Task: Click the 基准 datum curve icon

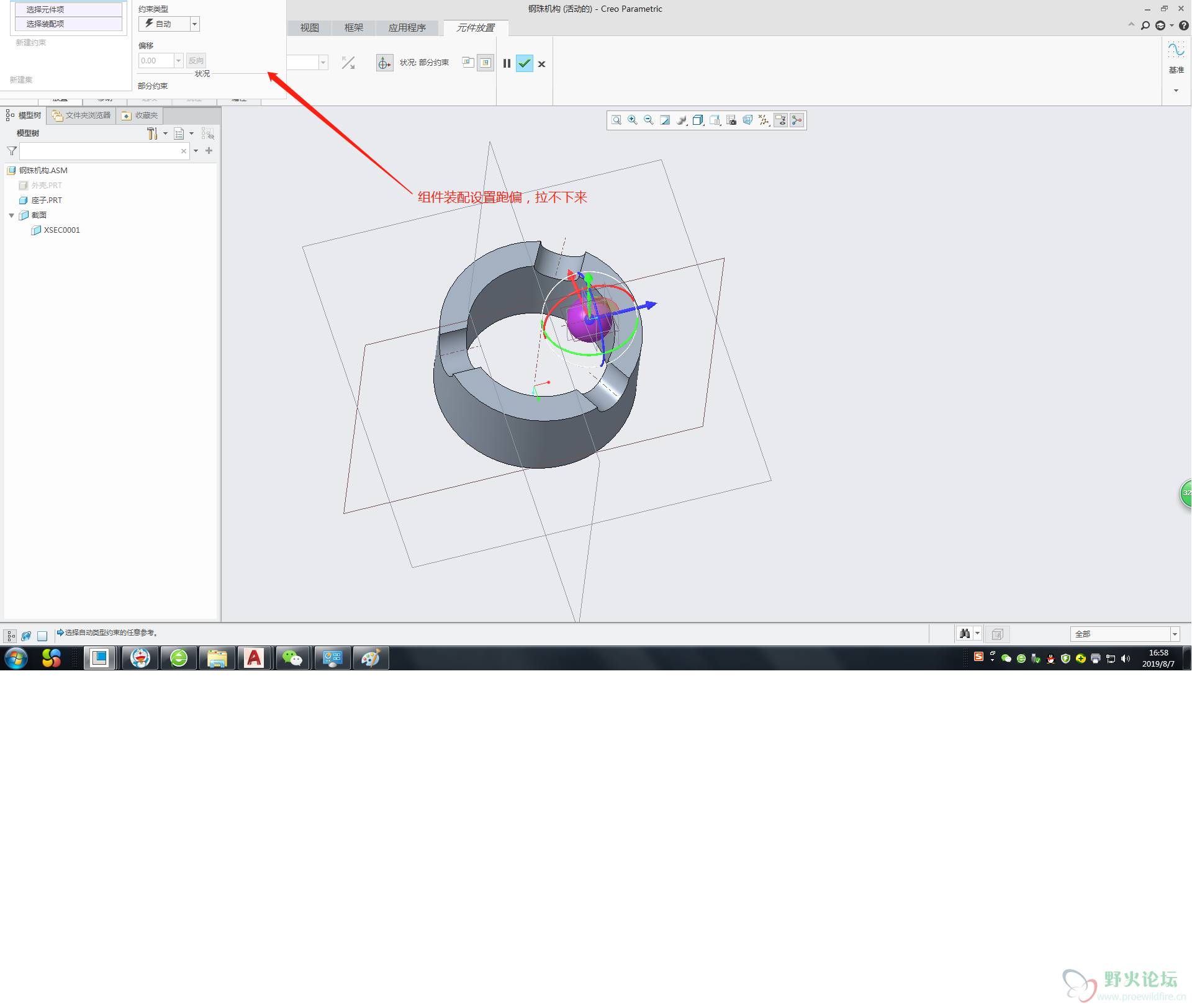Action: click(x=1176, y=50)
